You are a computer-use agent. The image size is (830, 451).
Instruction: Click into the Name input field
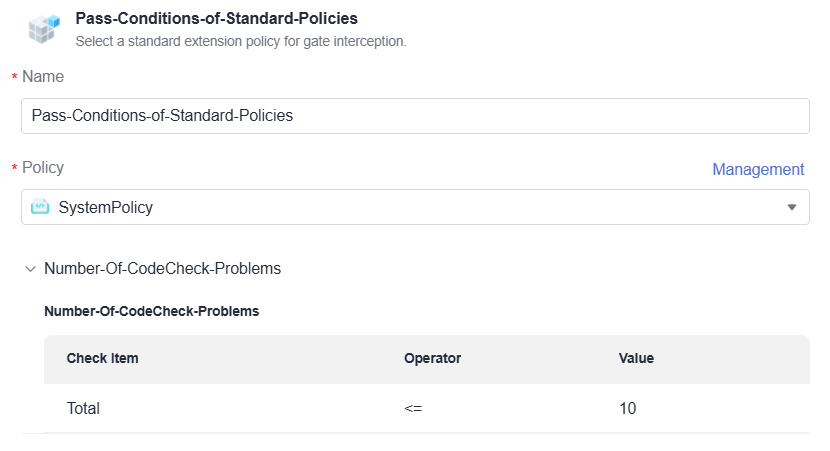[x=414, y=115]
